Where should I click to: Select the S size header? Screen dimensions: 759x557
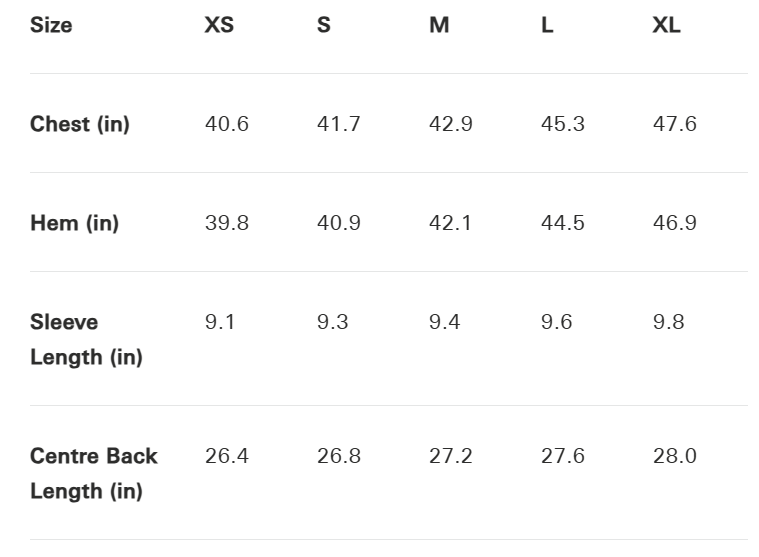point(324,26)
